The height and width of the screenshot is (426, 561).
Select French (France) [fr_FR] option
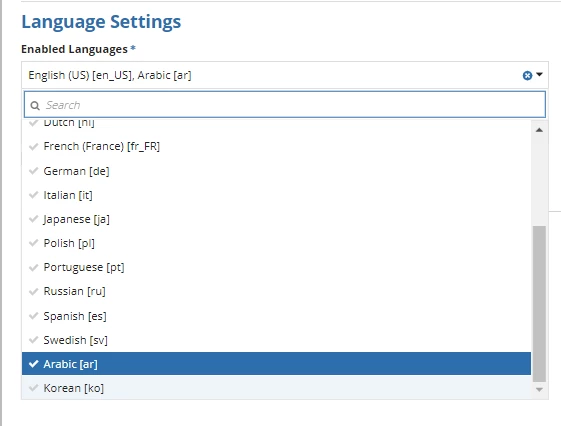[x=276, y=146]
